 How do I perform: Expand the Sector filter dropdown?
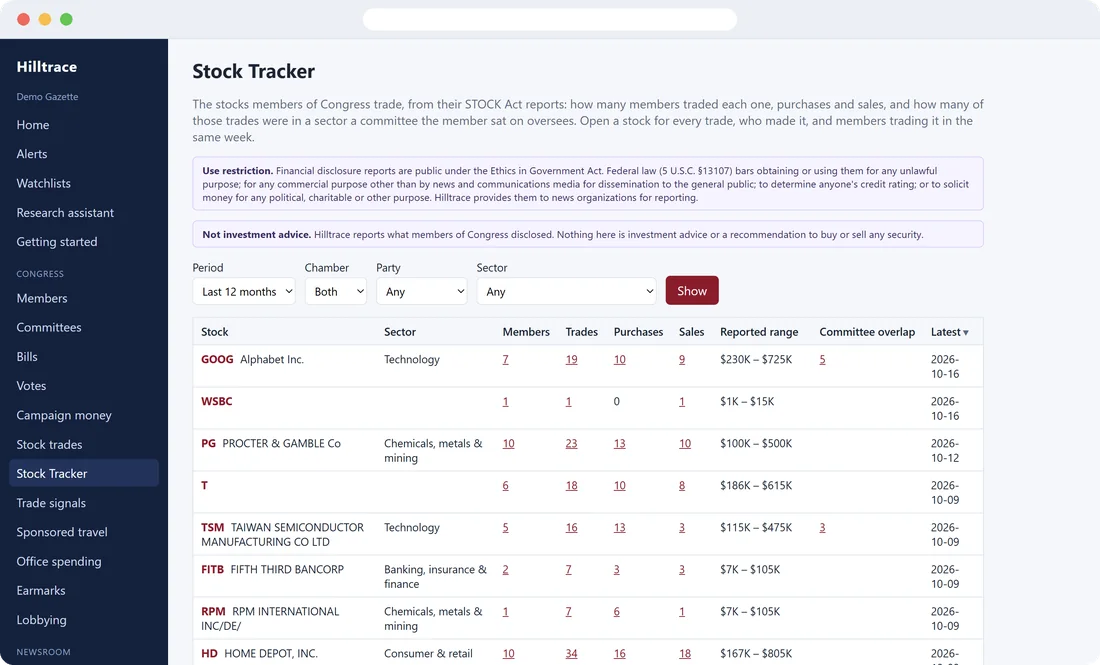(566, 291)
